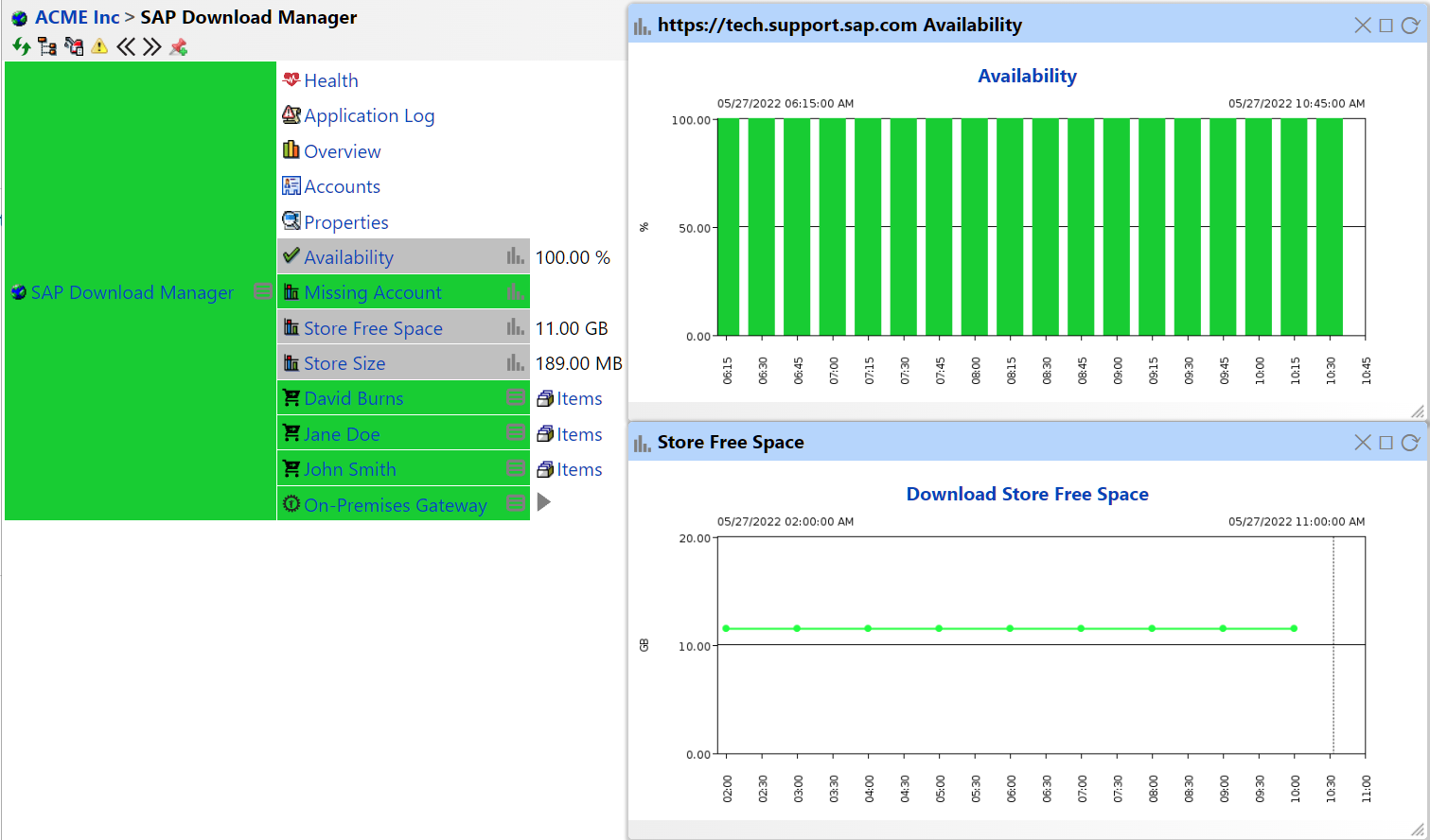This screenshot has width=1430, height=840.
Task: Close the Availability chart panel
Action: 1363,26
